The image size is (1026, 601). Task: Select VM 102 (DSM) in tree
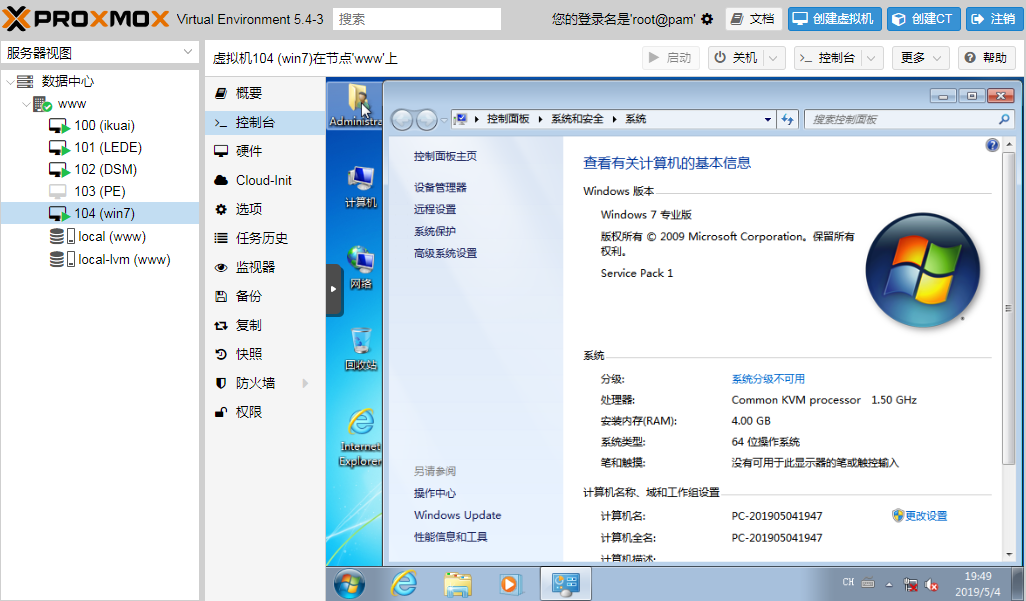(x=105, y=170)
